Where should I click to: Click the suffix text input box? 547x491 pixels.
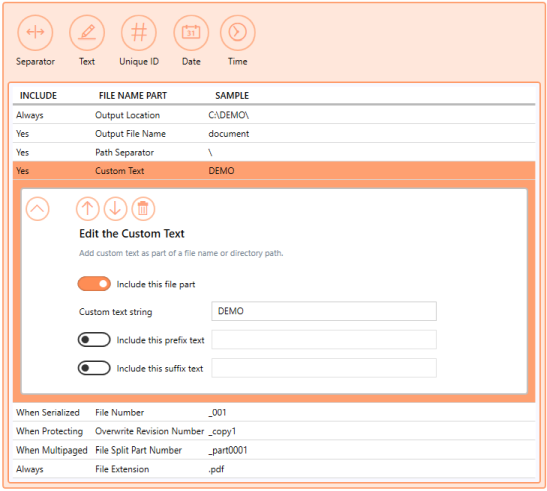[x=324, y=368]
